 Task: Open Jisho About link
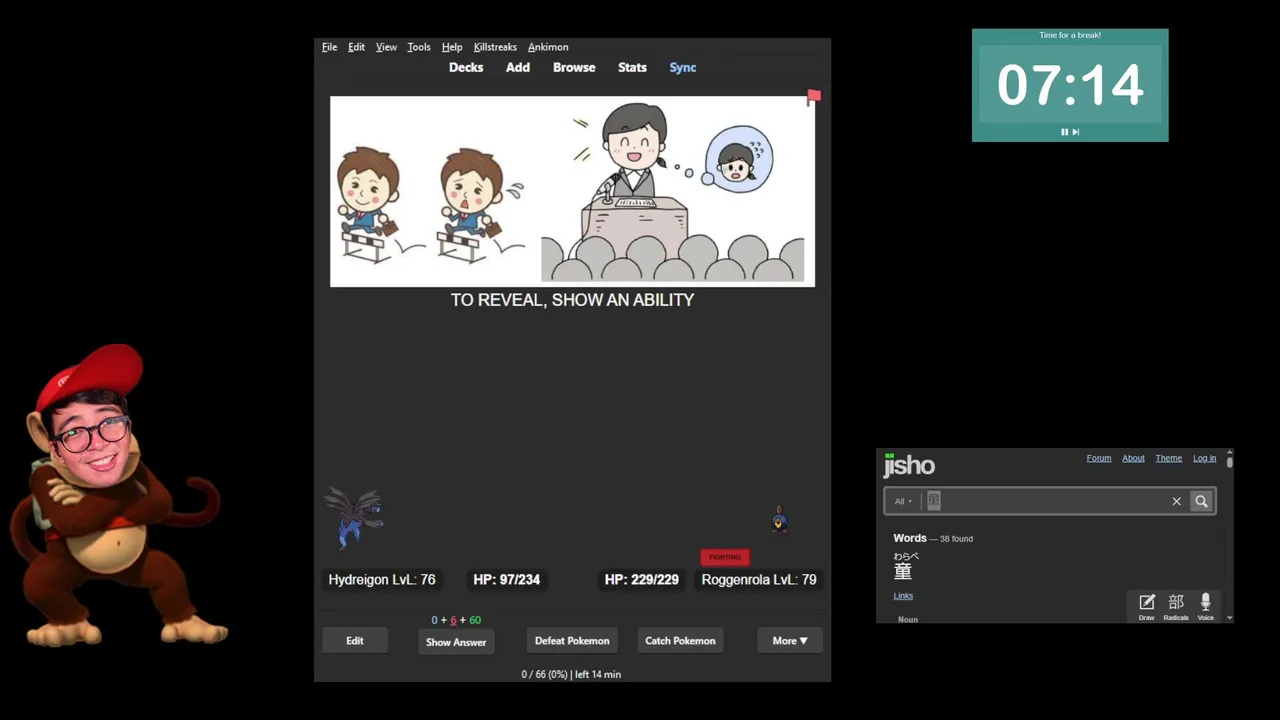pyautogui.click(x=1133, y=458)
